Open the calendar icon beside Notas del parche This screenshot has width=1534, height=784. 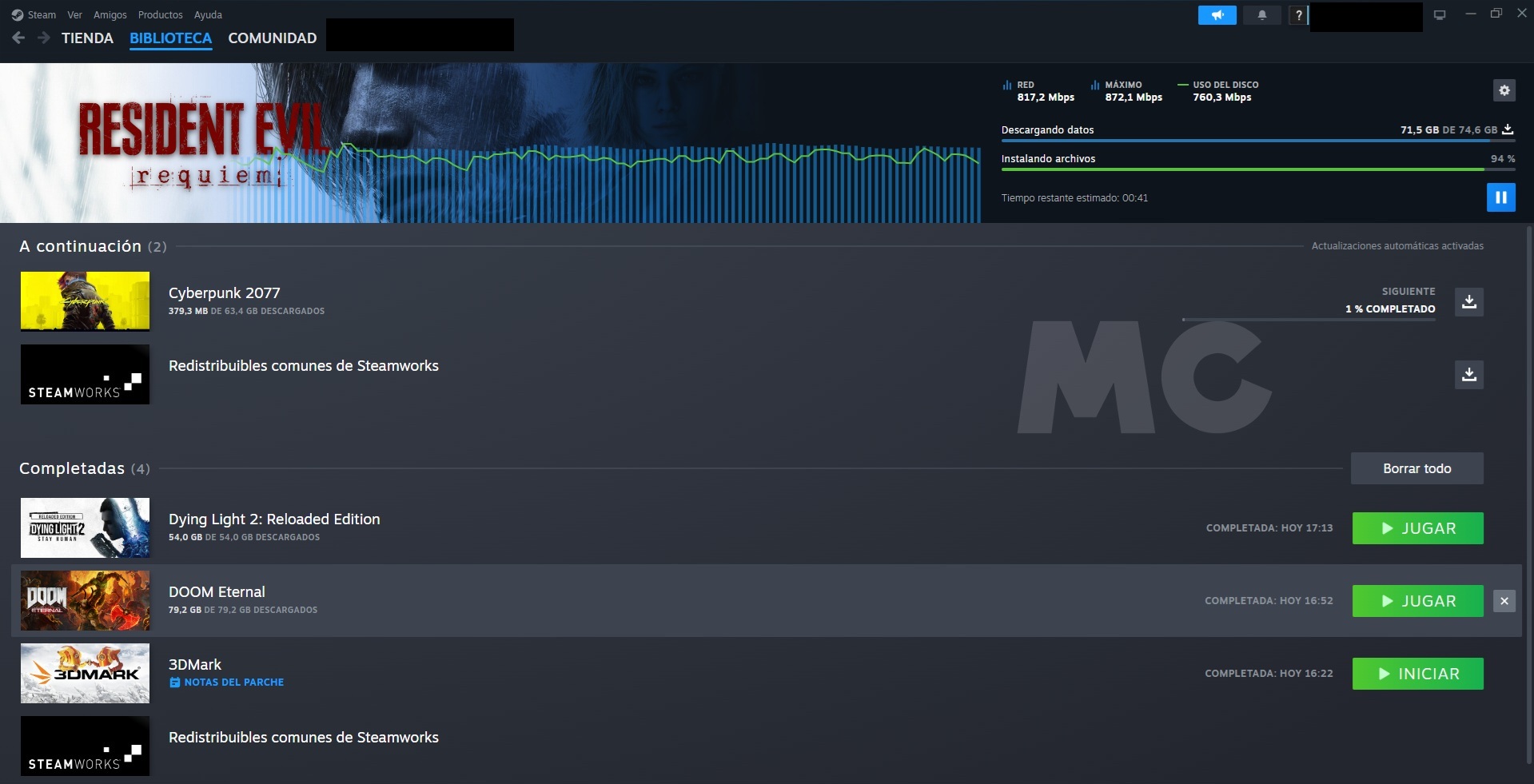pos(174,683)
